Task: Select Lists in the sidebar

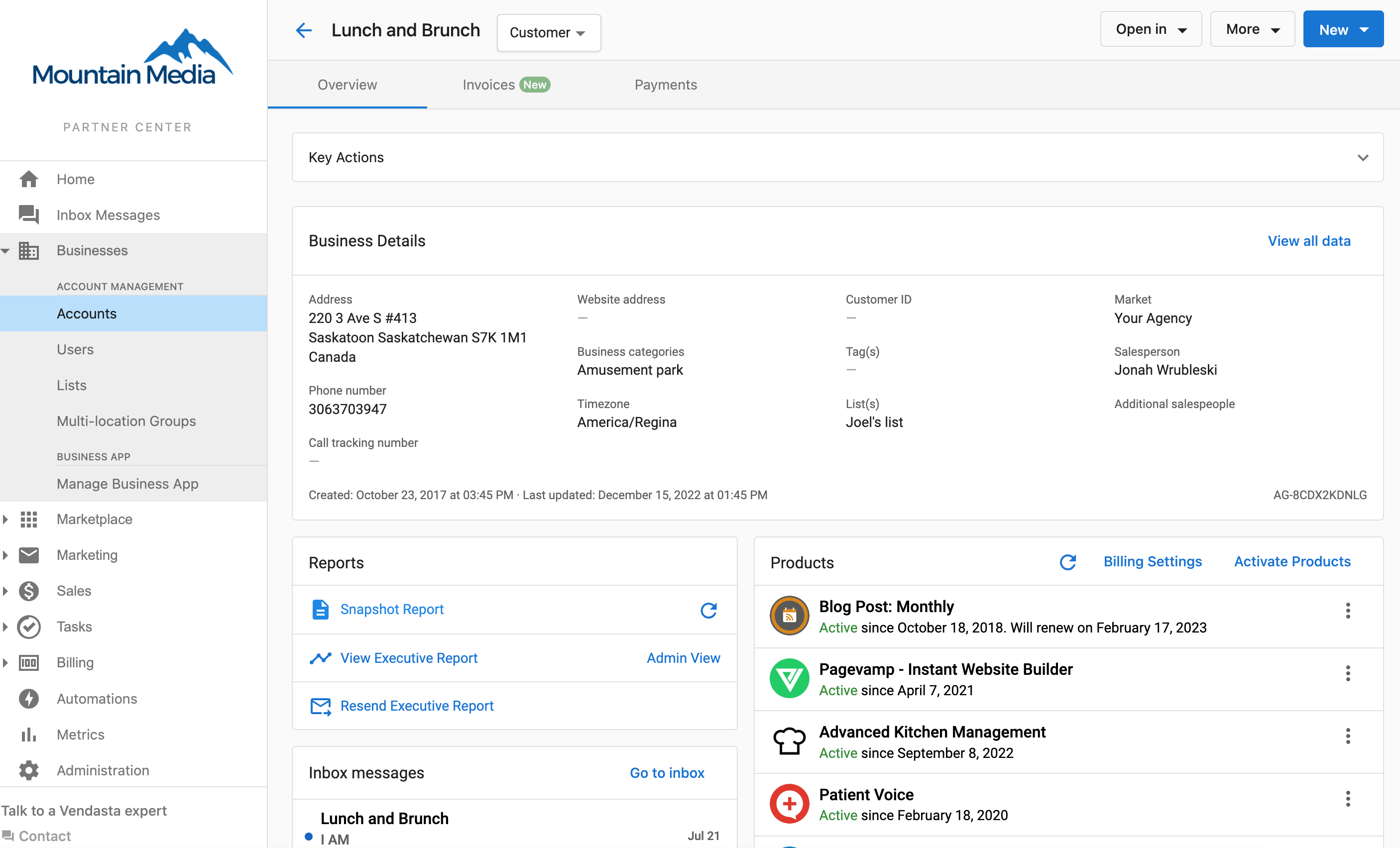Action: coord(133,385)
